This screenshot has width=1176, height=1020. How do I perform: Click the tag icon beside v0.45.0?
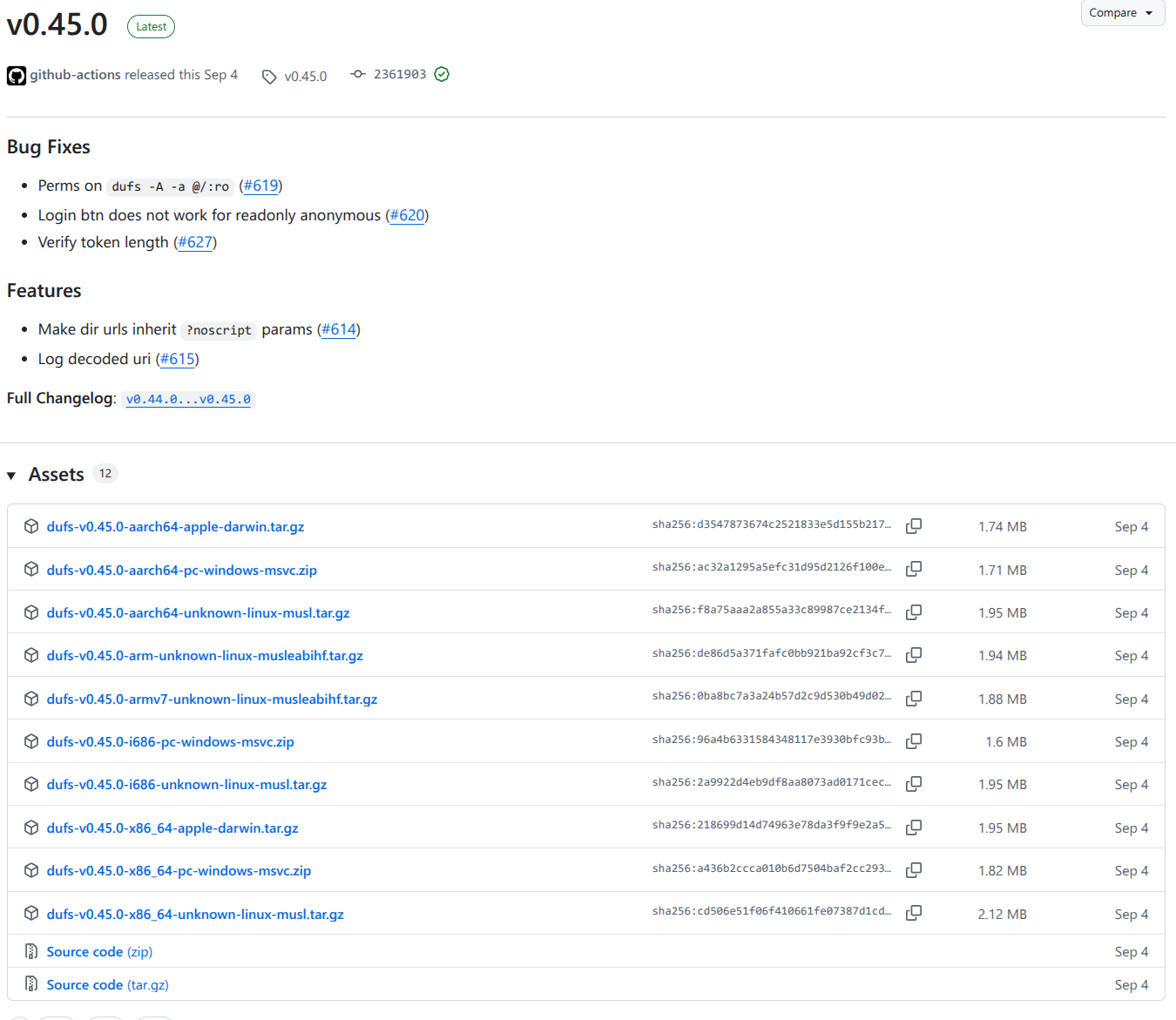tap(269, 77)
